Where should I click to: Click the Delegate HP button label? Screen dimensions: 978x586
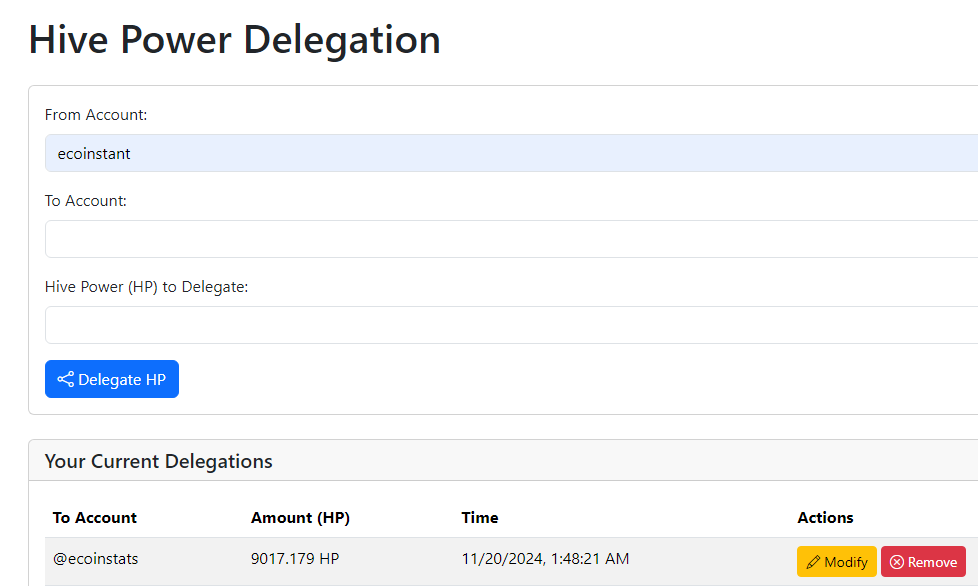[122, 380]
